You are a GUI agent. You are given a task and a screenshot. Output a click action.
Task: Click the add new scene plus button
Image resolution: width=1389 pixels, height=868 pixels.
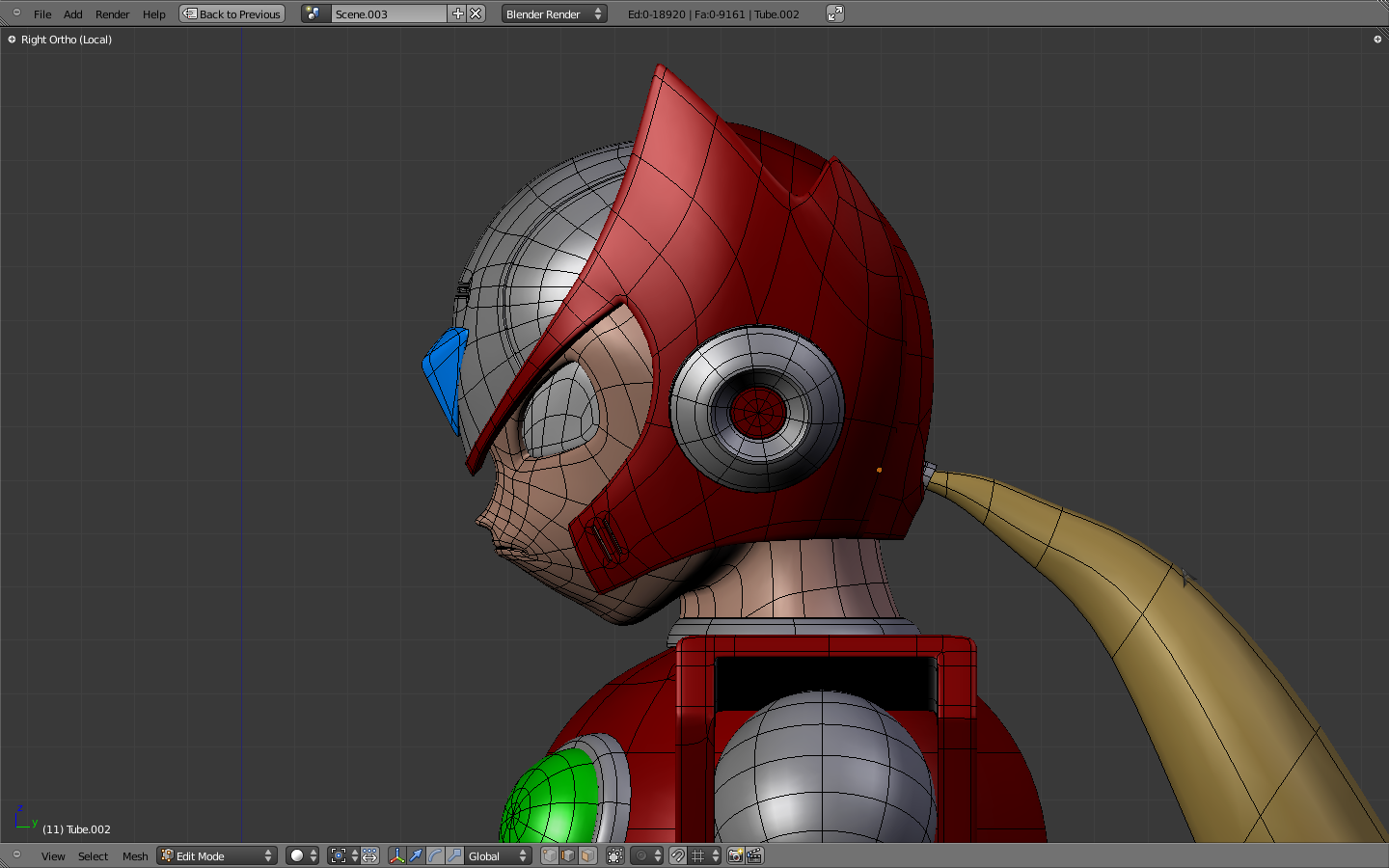(x=458, y=14)
